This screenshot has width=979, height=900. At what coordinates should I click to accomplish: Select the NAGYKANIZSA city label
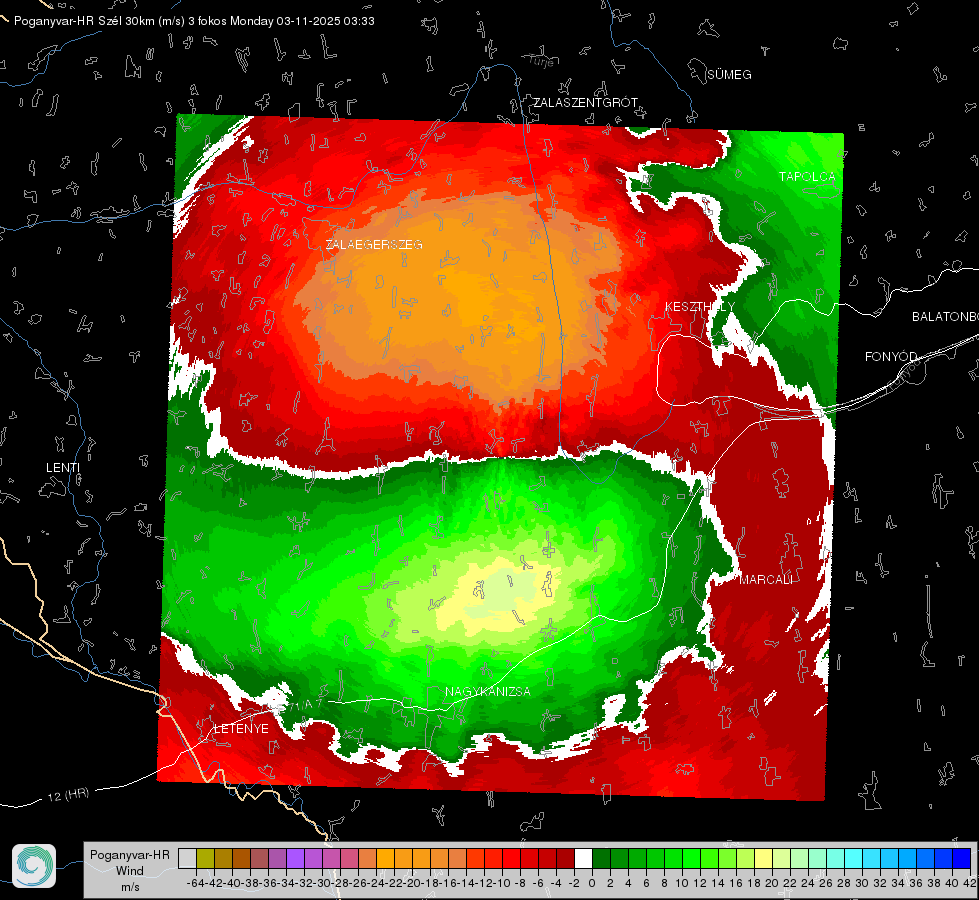click(488, 691)
